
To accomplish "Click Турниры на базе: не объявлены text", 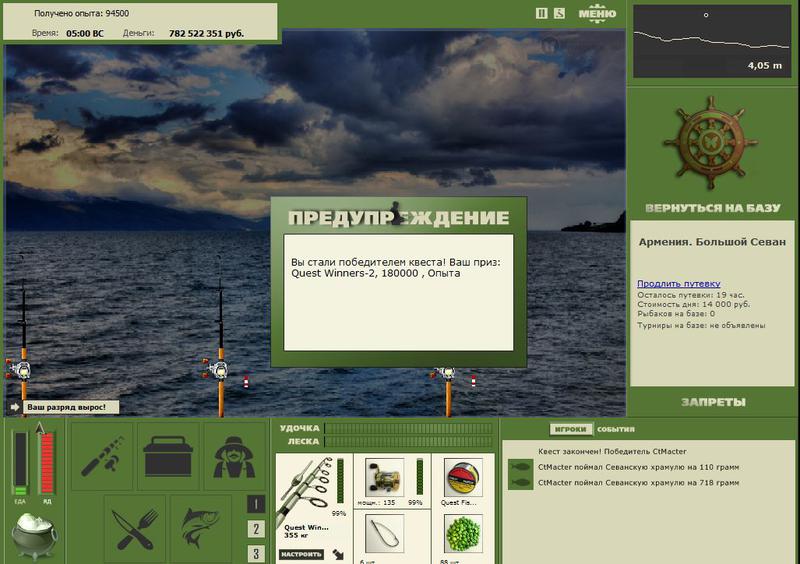I will [701, 325].
